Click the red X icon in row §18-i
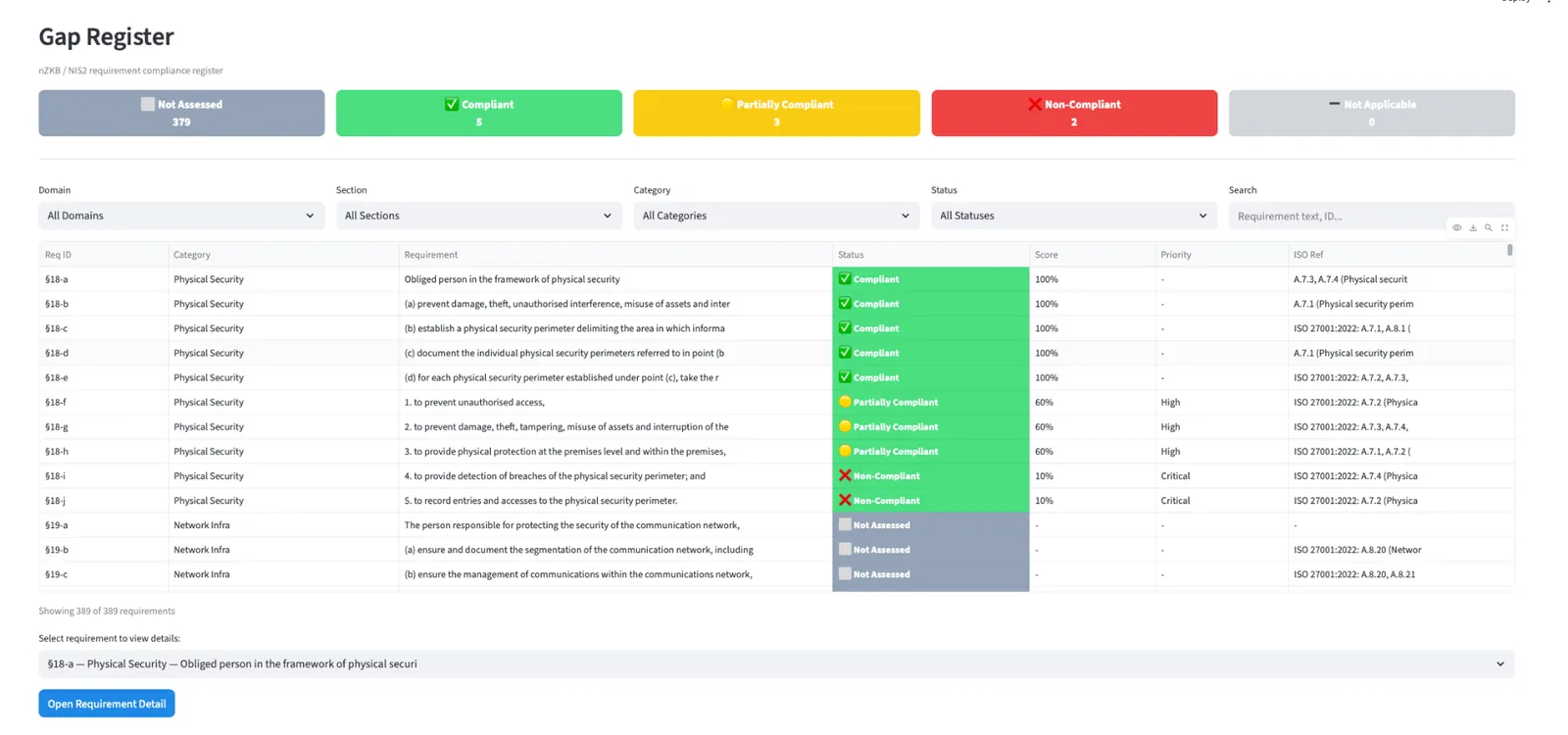This screenshot has height=735, width=1568. point(845,475)
